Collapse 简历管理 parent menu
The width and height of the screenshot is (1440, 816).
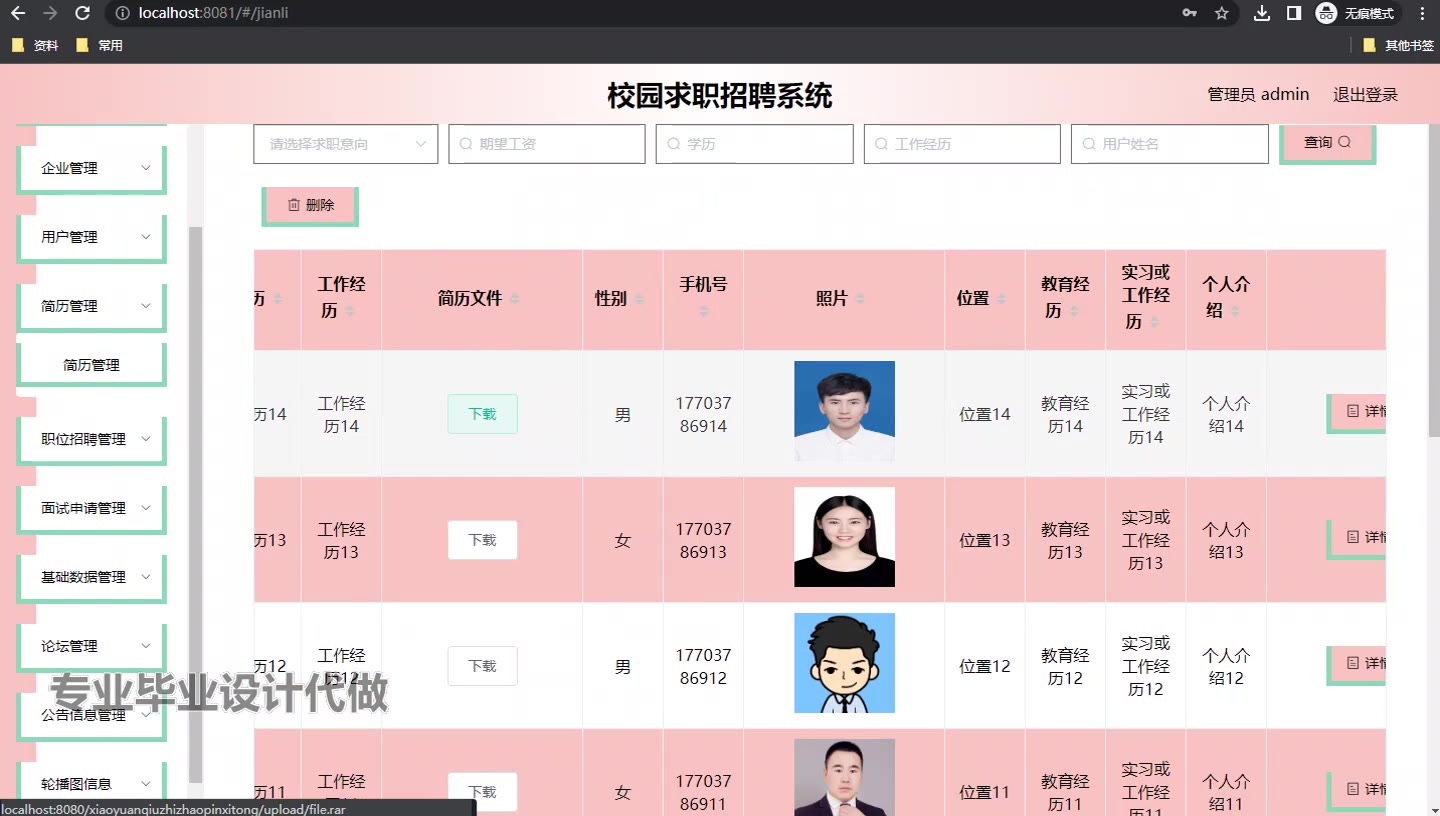pyautogui.click(x=90, y=306)
